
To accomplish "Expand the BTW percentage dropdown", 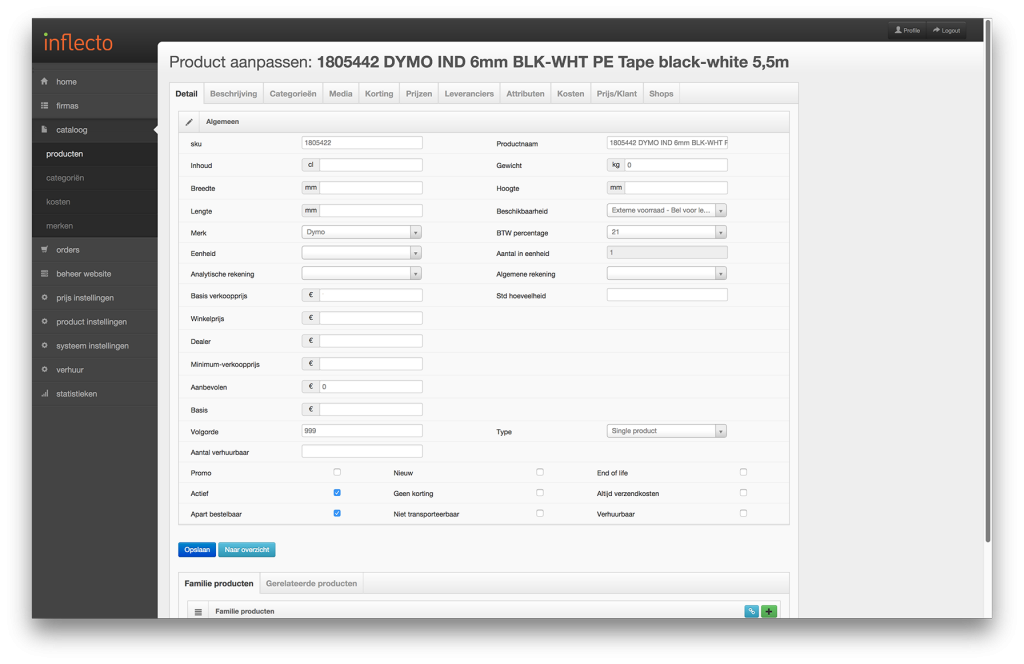I will (666, 232).
